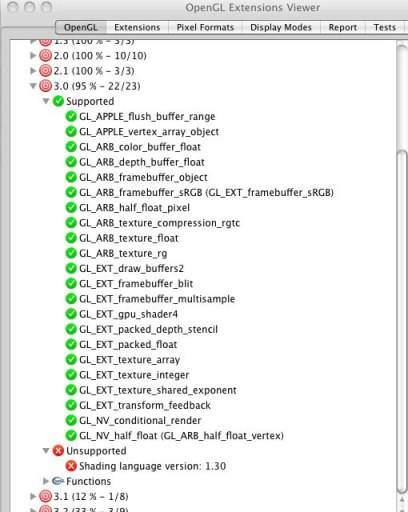Select the GL_EXT_texture_array row
Image resolution: width=408 pixels, height=512 pixels.
tap(129, 360)
